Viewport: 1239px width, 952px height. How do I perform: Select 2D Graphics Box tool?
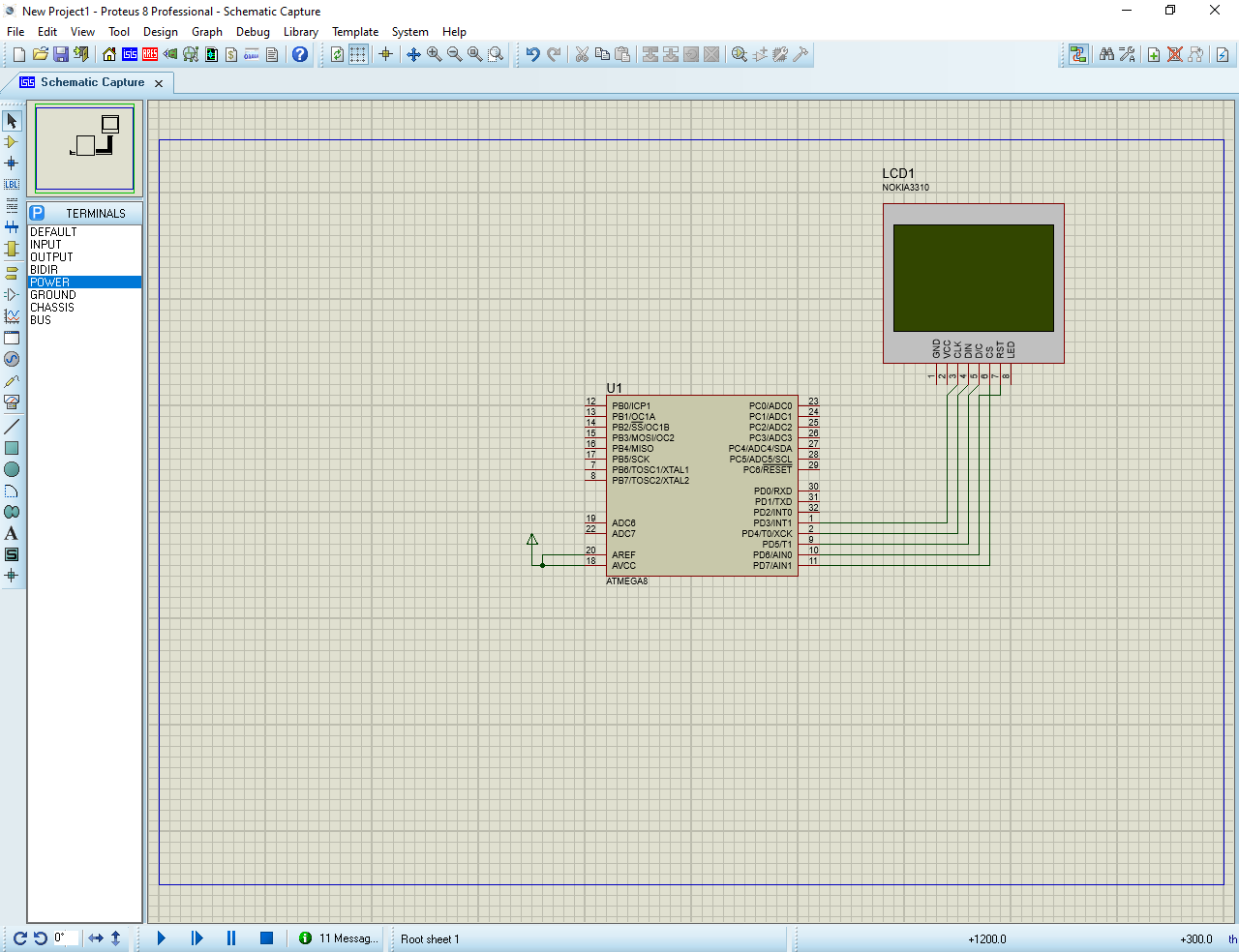coord(12,448)
